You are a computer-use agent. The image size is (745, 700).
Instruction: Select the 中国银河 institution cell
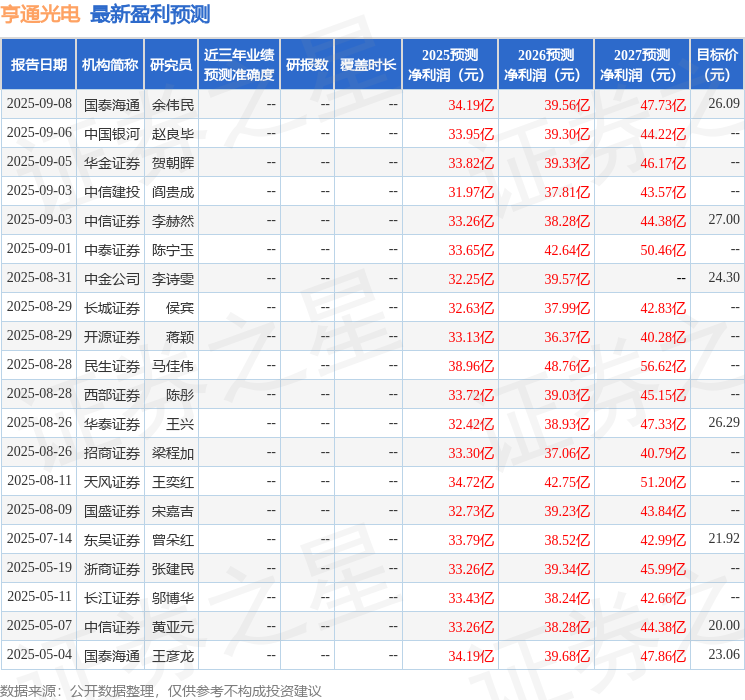(x=112, y=134)
